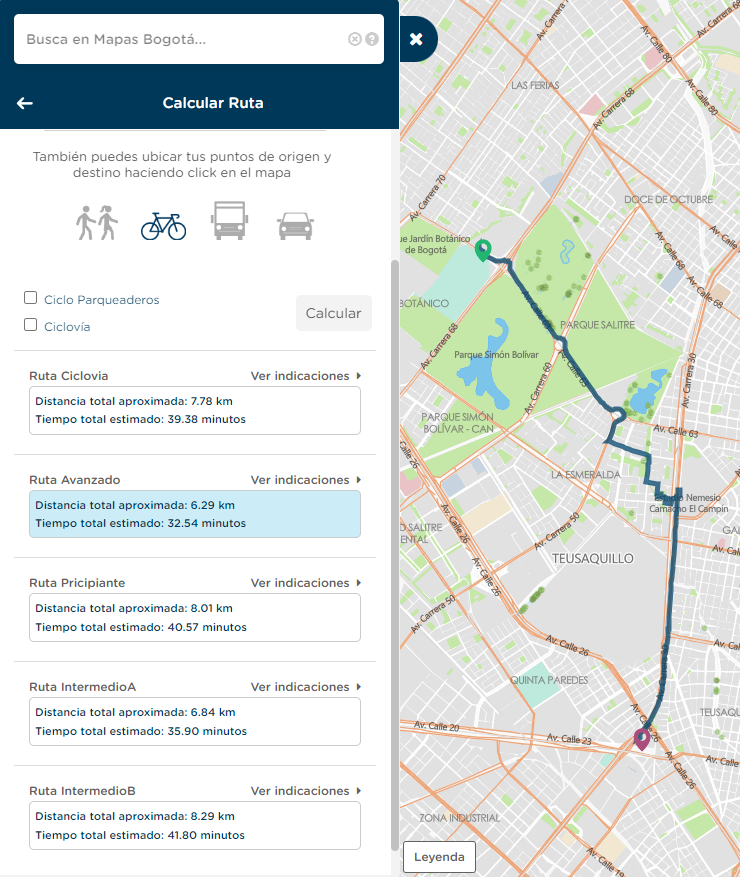Expand Ver indicaciones for Ruta IntermedioA

click(x=305, y=687)
